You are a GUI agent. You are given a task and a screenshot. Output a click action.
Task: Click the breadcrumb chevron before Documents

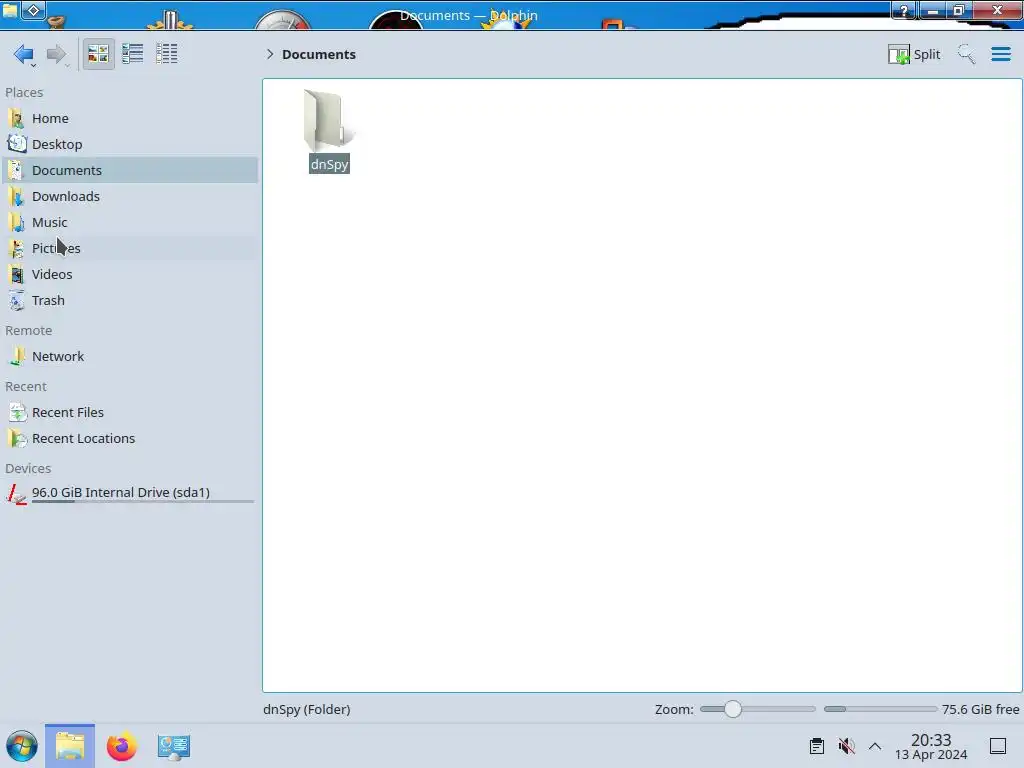pos(270,54)
